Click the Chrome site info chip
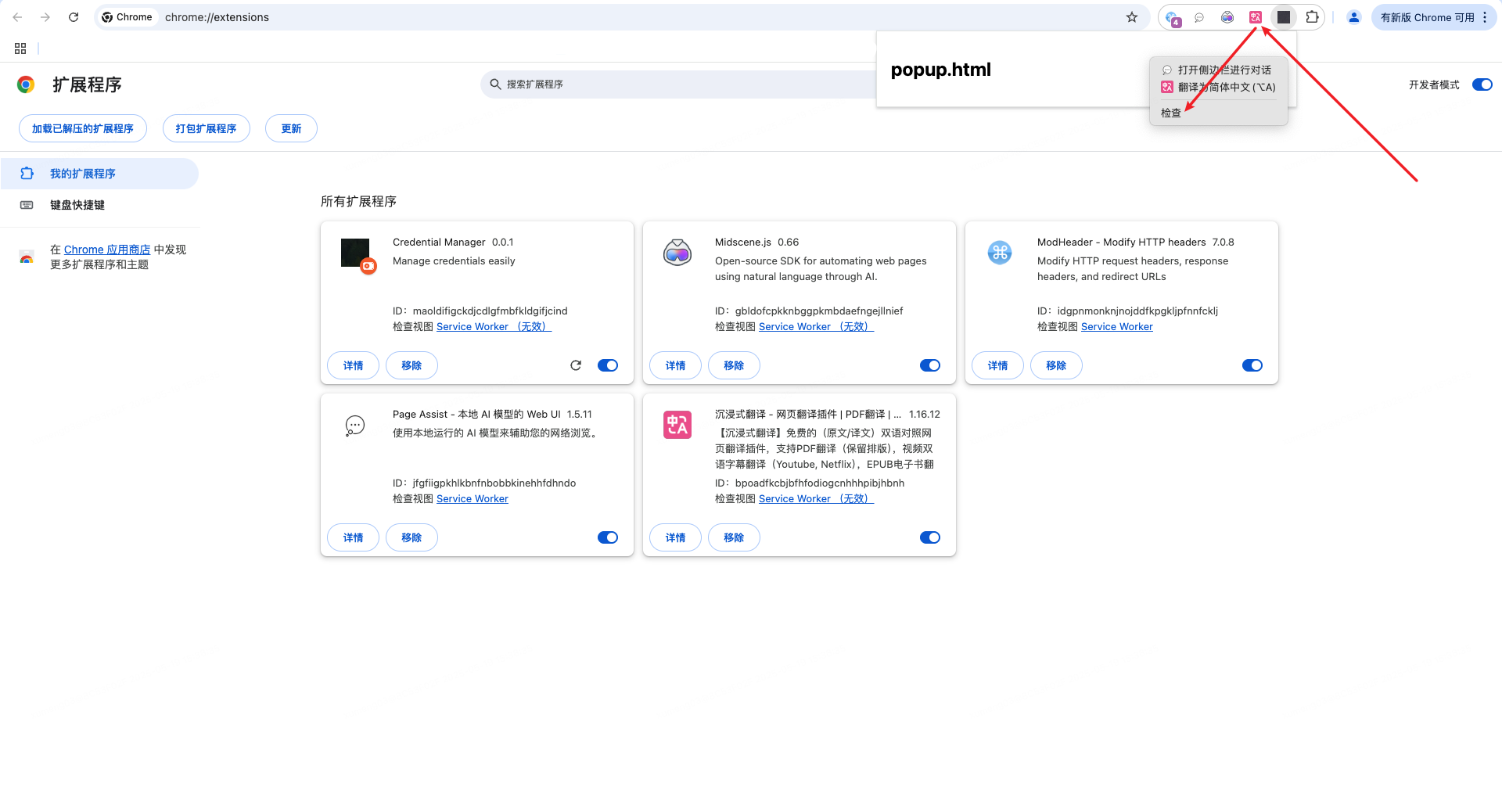 pos(128,17)
